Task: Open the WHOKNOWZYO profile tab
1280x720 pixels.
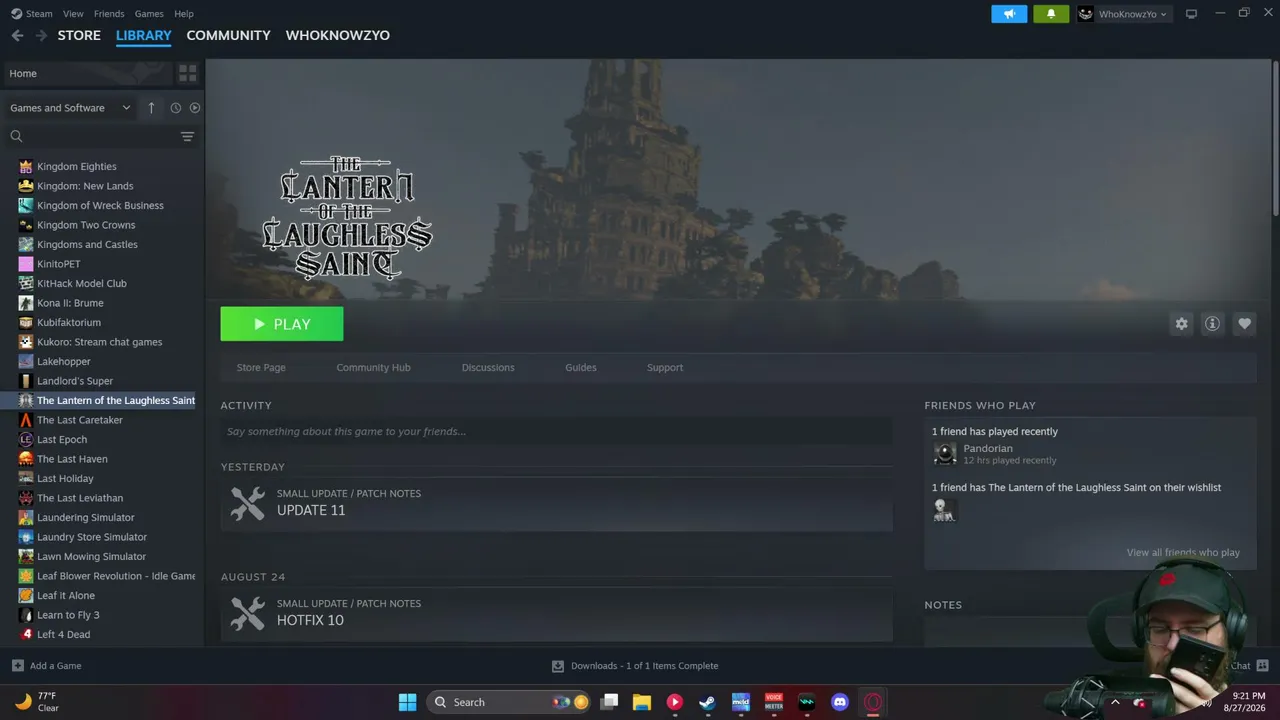Action: 338,35
